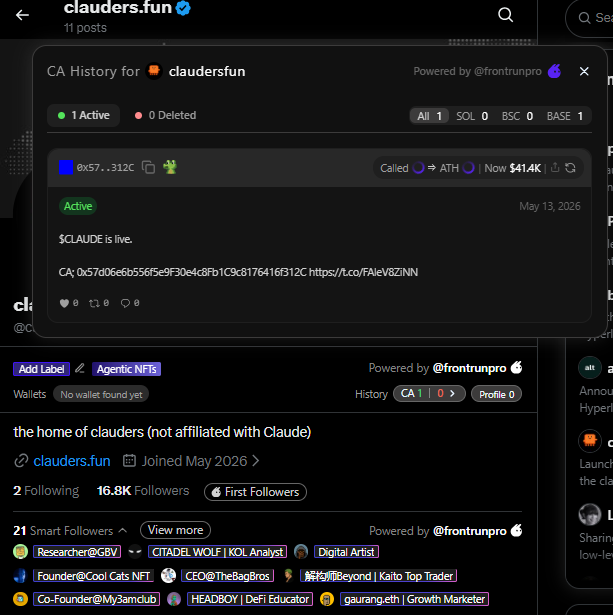Open @frontrunpro link above Smart Followers

click(469, 531)
